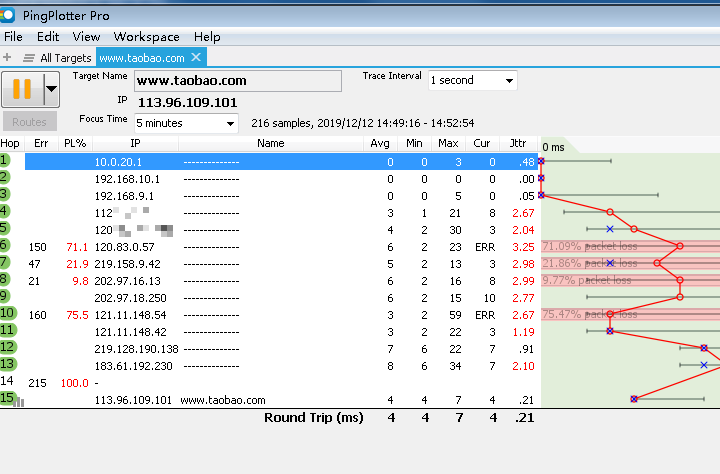
Task: Open the dropdown arrow beside the pause button
Action: (x=51, y=89)
